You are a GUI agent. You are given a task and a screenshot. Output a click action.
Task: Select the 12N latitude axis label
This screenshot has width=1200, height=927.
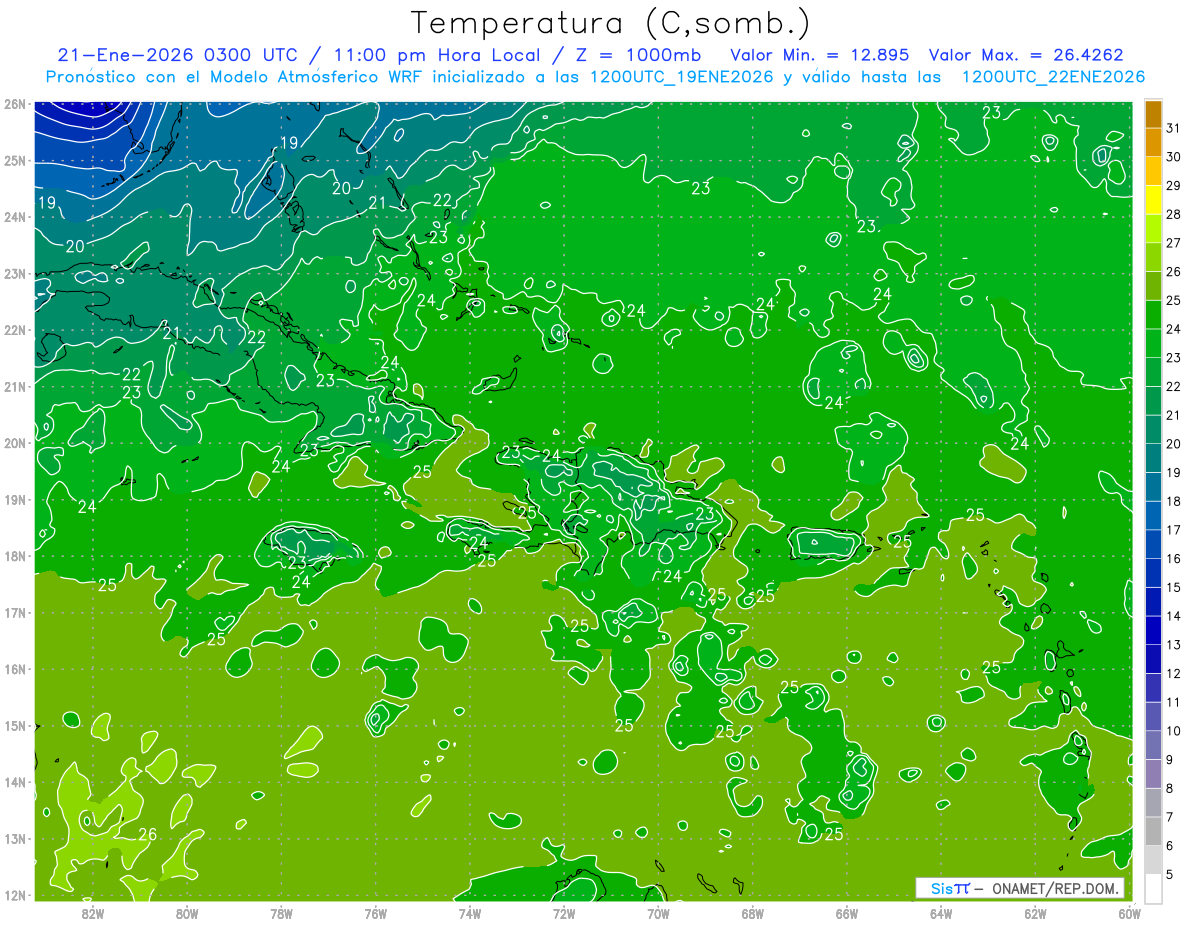(x=14, y=895)
